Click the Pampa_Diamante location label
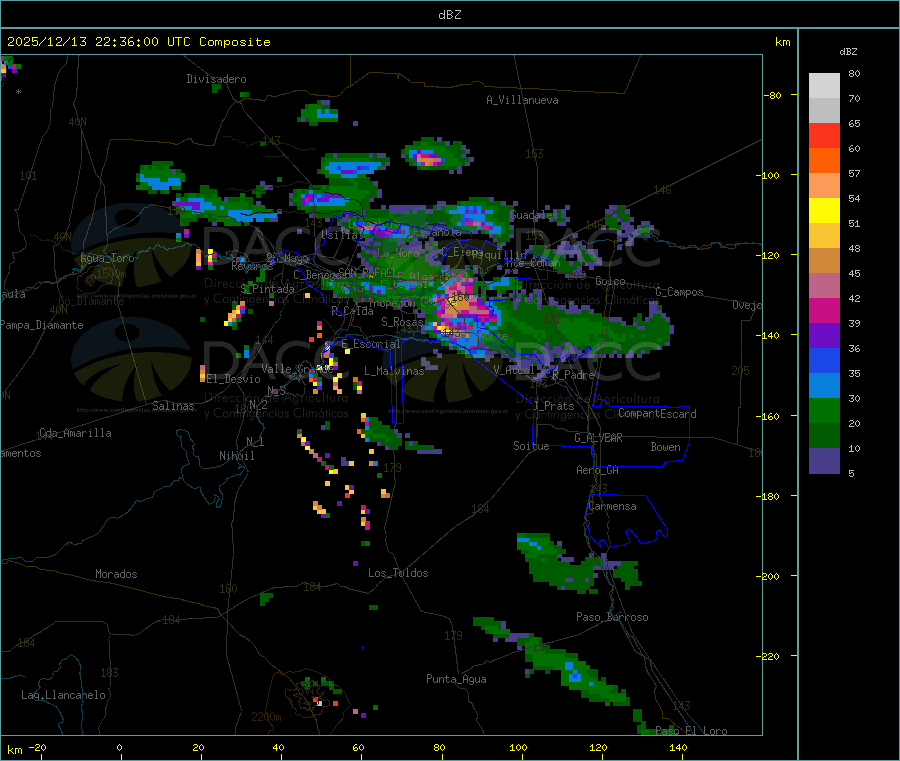Image resolution: width=900 pixels, height=761 pixels. pyautogui.click(x=42, y=325)
